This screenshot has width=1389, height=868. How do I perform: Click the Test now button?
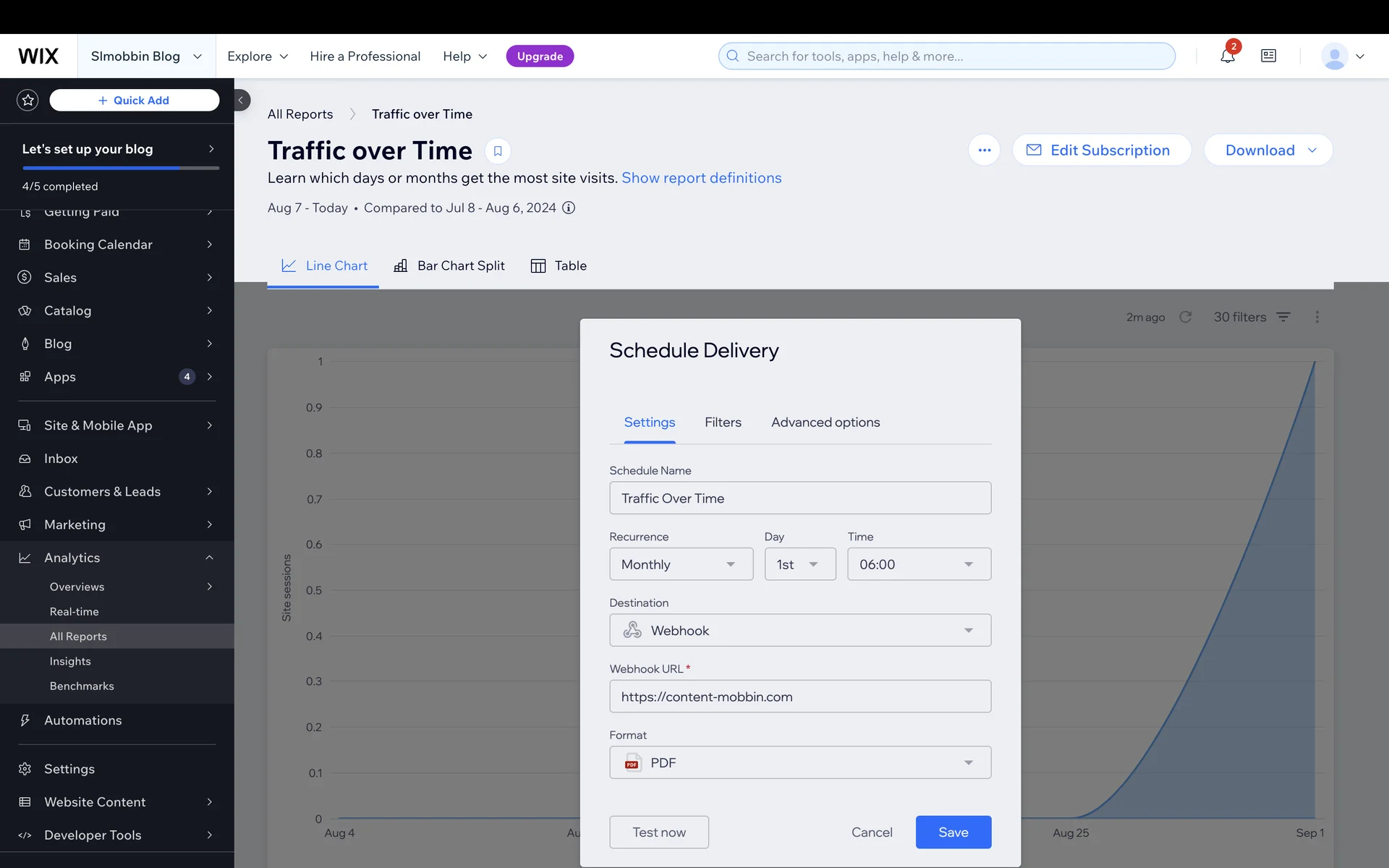pyautogui.click(x=658, y=833)
